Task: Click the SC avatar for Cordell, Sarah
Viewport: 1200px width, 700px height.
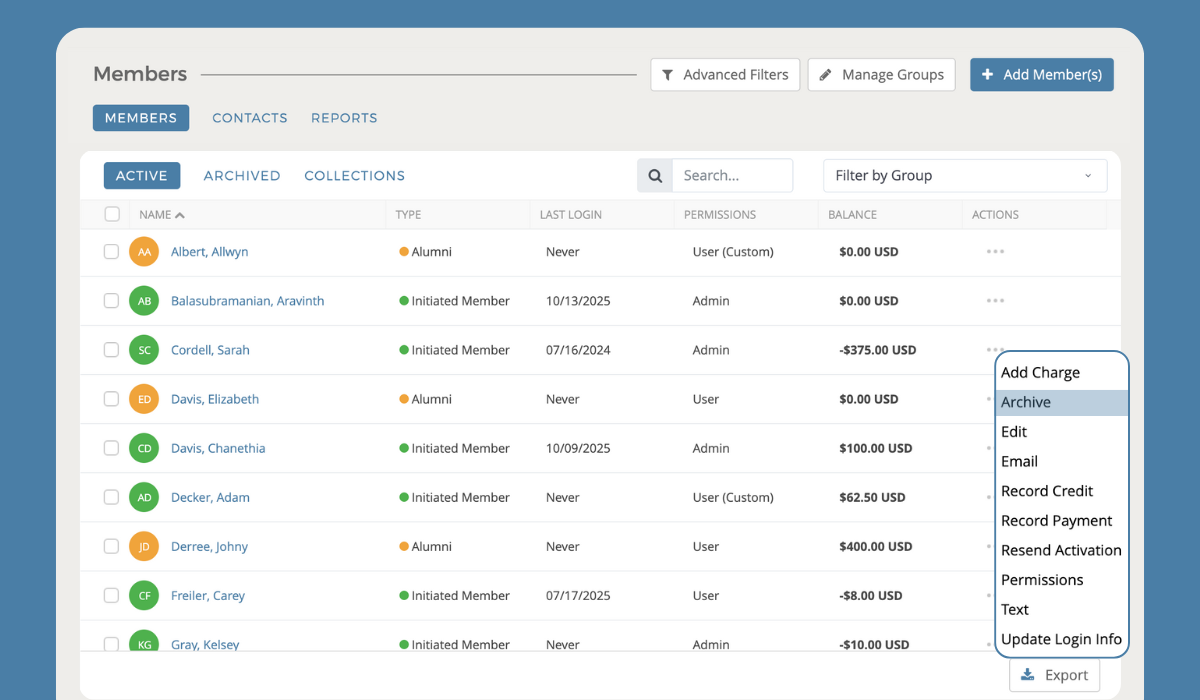Action: (144, 350)
